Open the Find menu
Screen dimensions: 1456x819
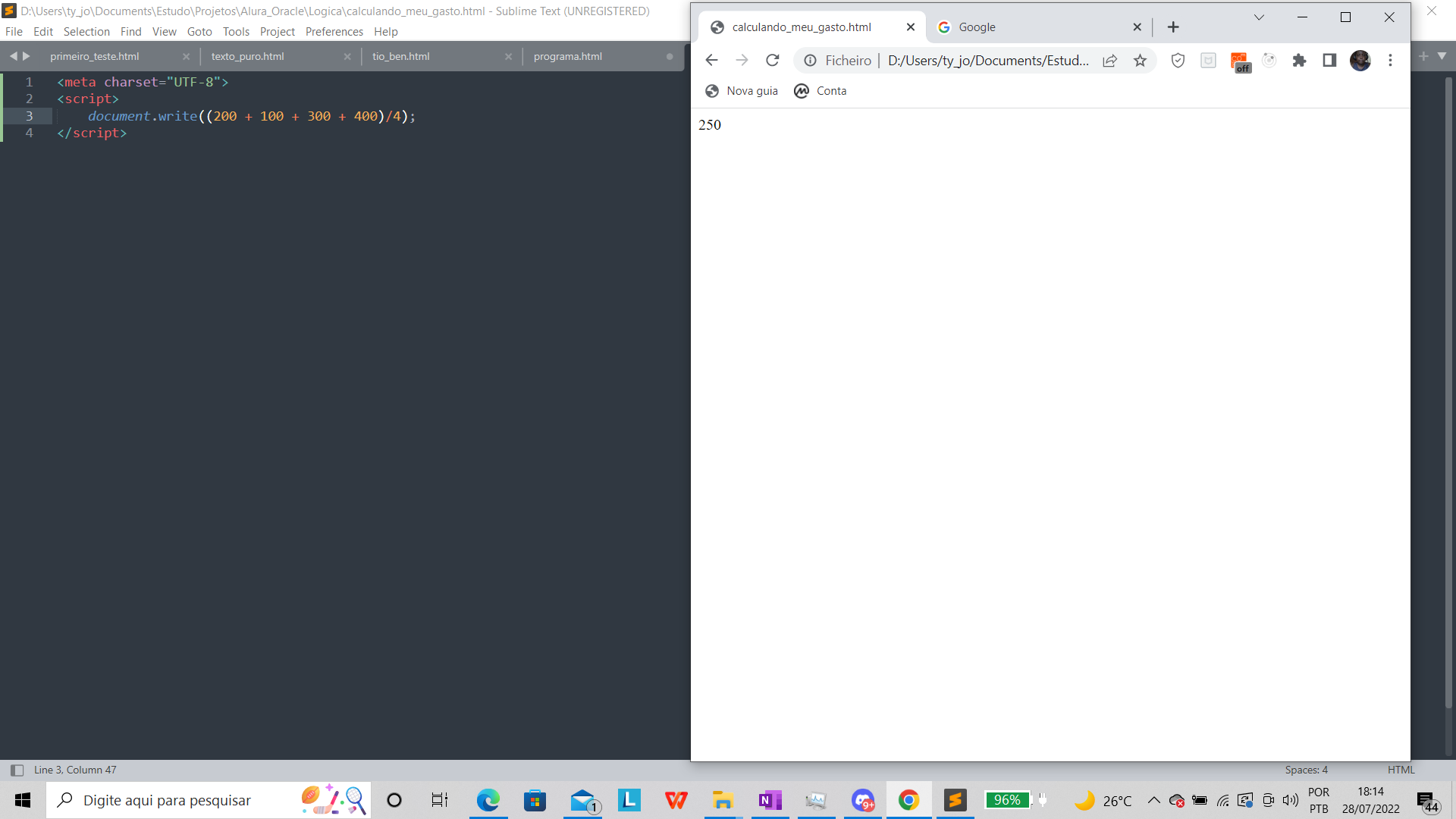coord(130,32)
